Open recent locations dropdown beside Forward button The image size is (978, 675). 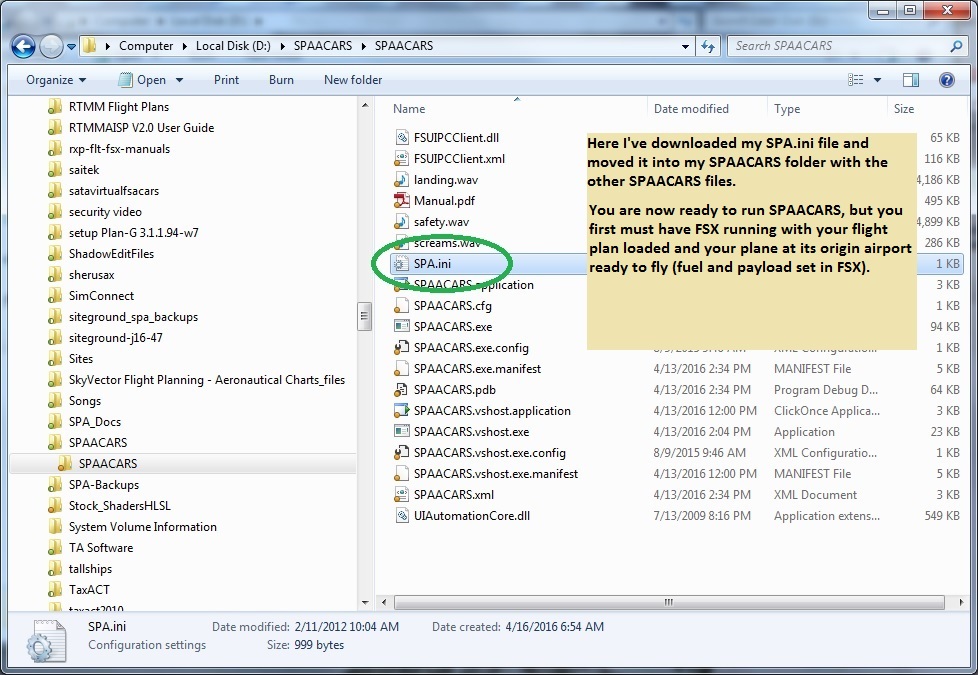click(x=71, y=47)
